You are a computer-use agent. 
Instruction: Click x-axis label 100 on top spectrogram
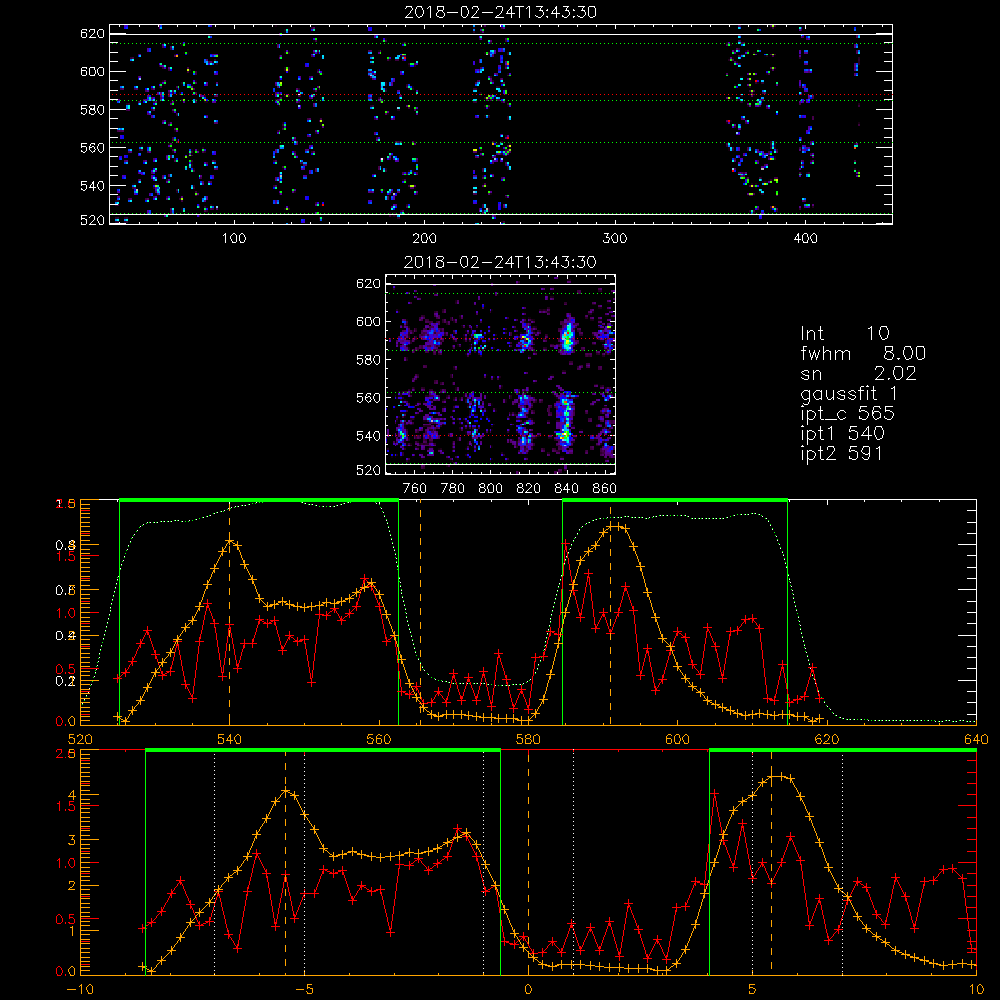(233, 239)
